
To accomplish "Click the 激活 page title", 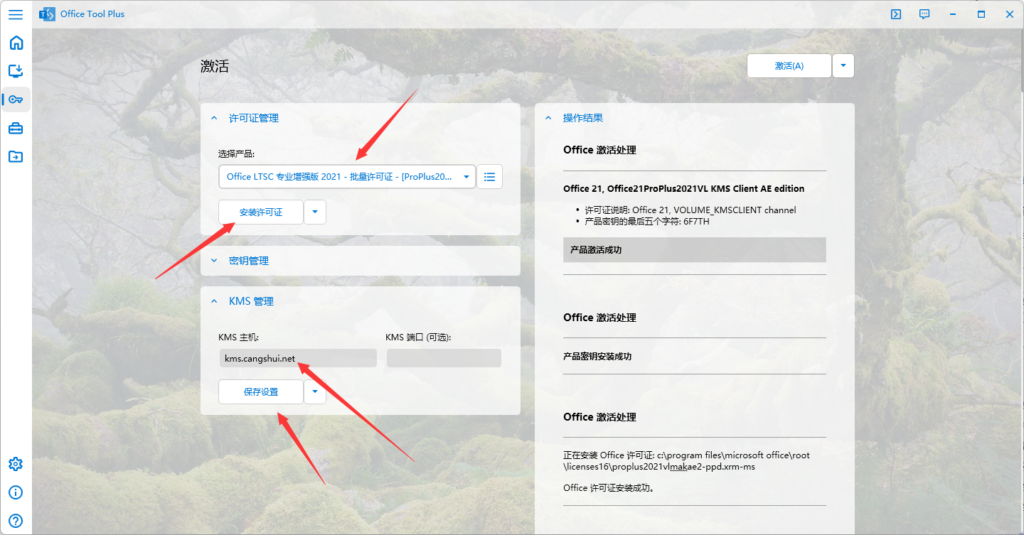I will [x=215, y=66].
